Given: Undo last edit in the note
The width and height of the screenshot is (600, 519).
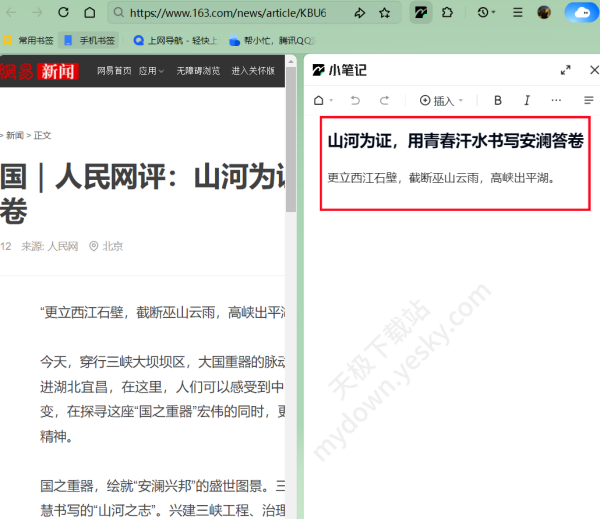Looking at the screenshot, I should click(355, 100).
